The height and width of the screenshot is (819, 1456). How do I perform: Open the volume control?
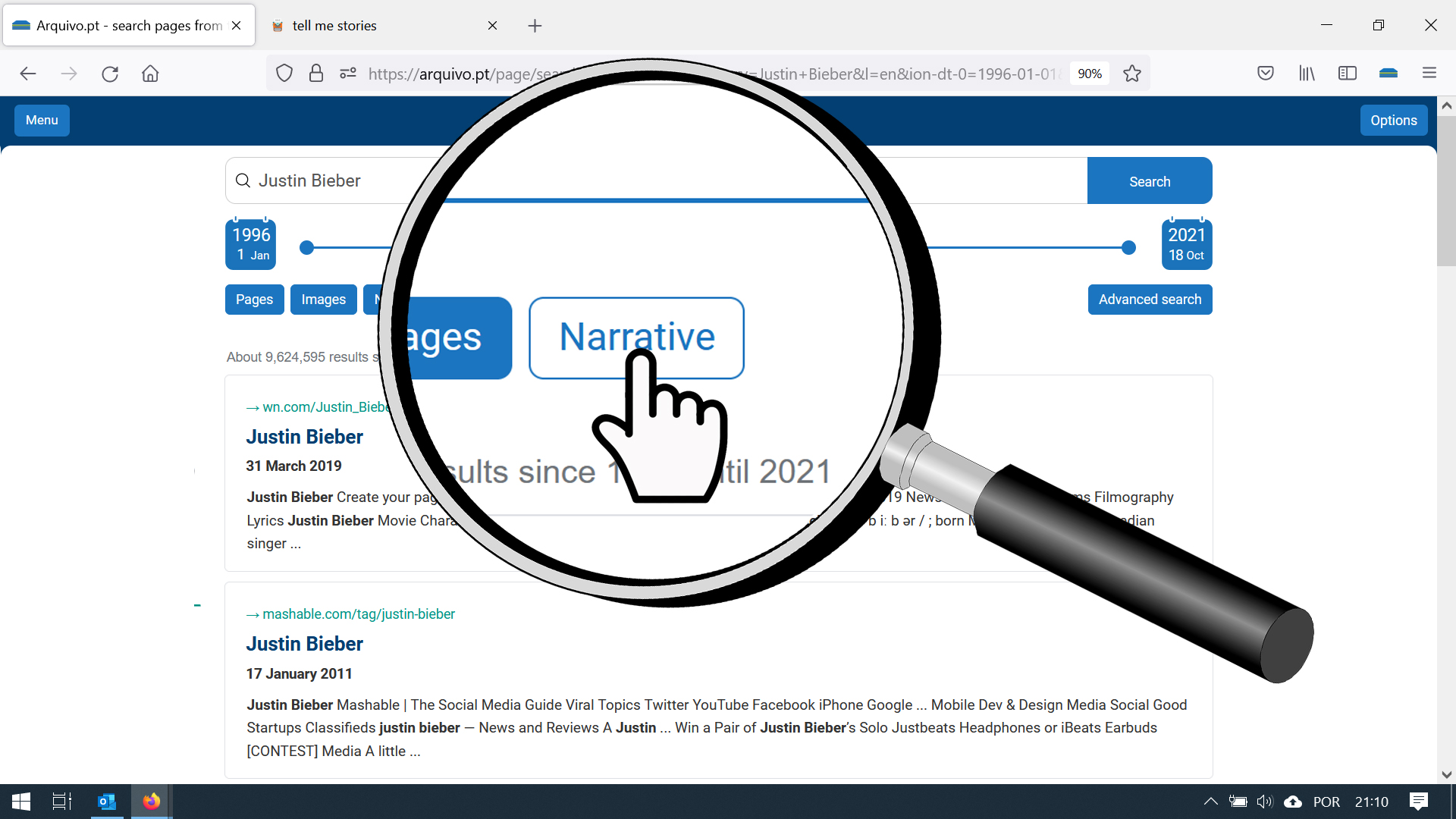point(1265,802)
